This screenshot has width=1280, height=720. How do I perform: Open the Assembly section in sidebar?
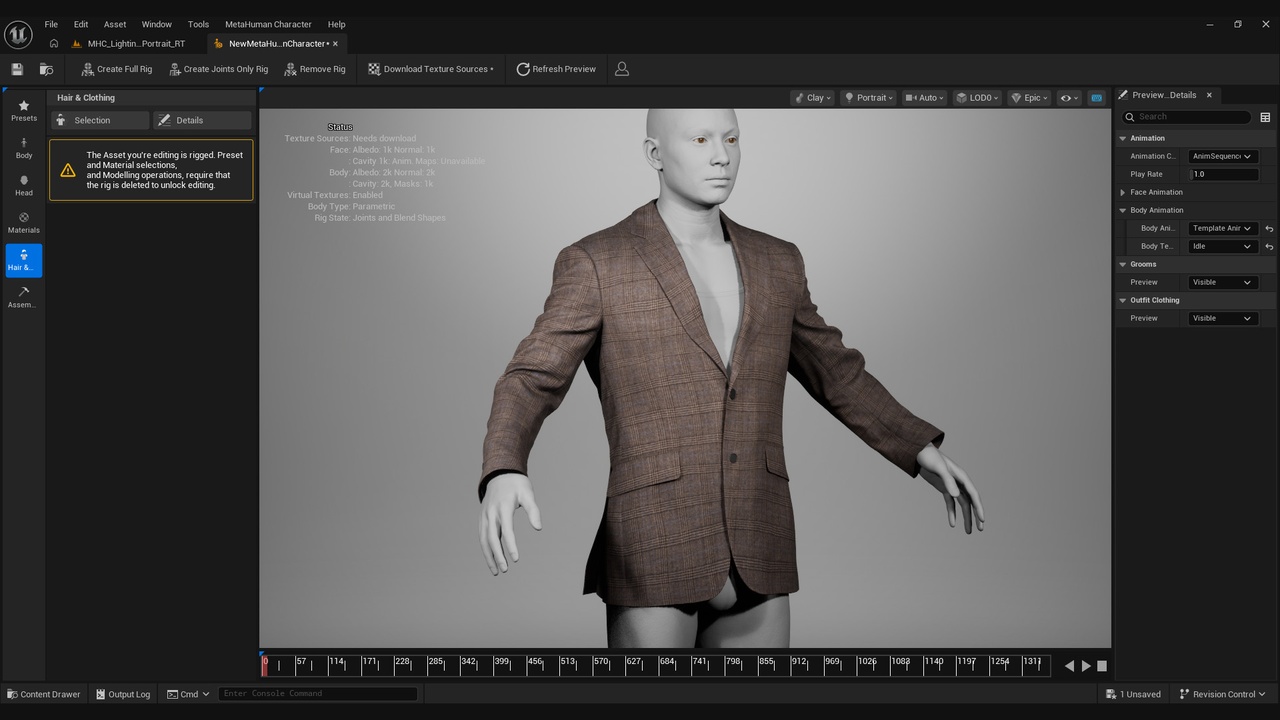(24, 297)
